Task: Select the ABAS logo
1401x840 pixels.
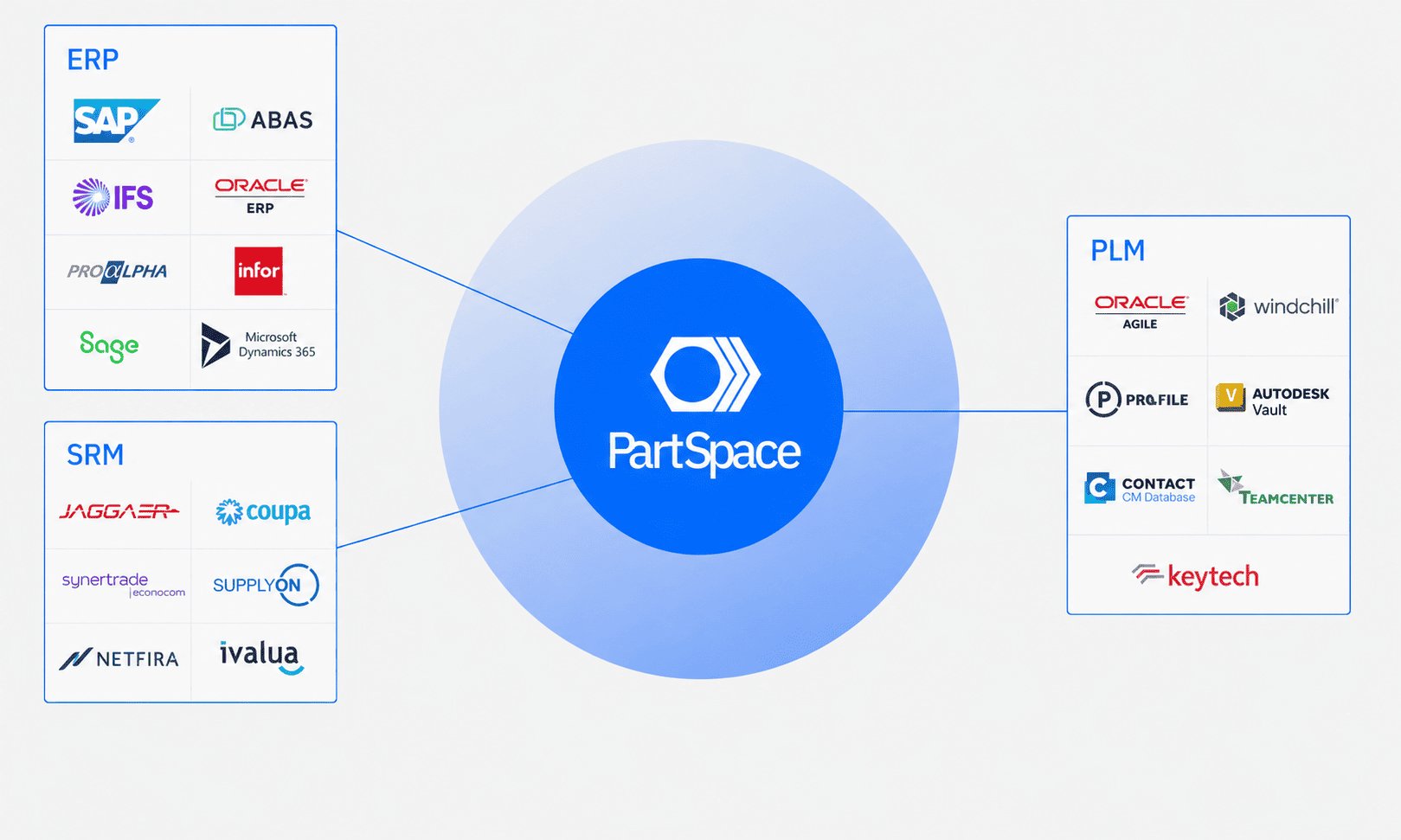Action: [263, 119]
